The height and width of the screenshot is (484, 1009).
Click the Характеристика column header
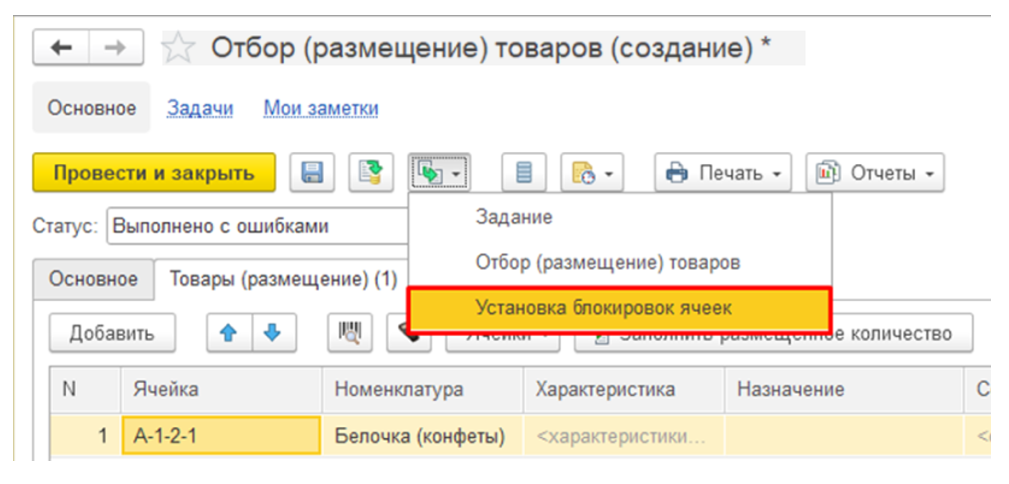pos(624,389)
